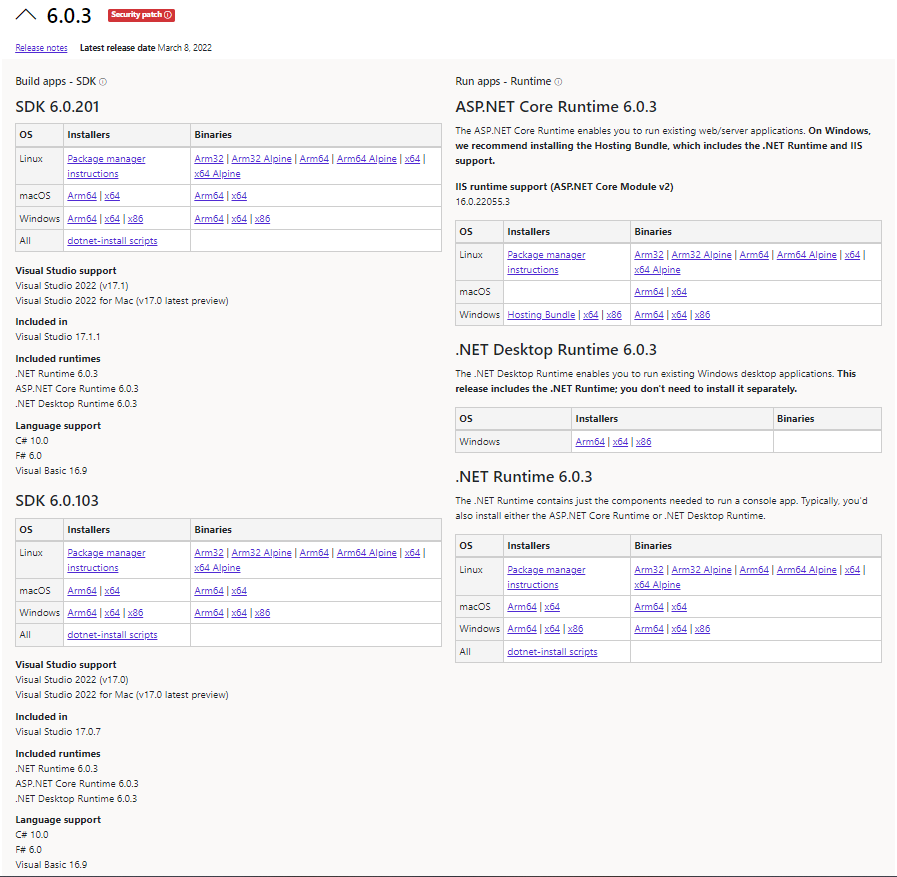
Task: Download .NET Runtime Windows x64 installer
Action: pos(552,629)
